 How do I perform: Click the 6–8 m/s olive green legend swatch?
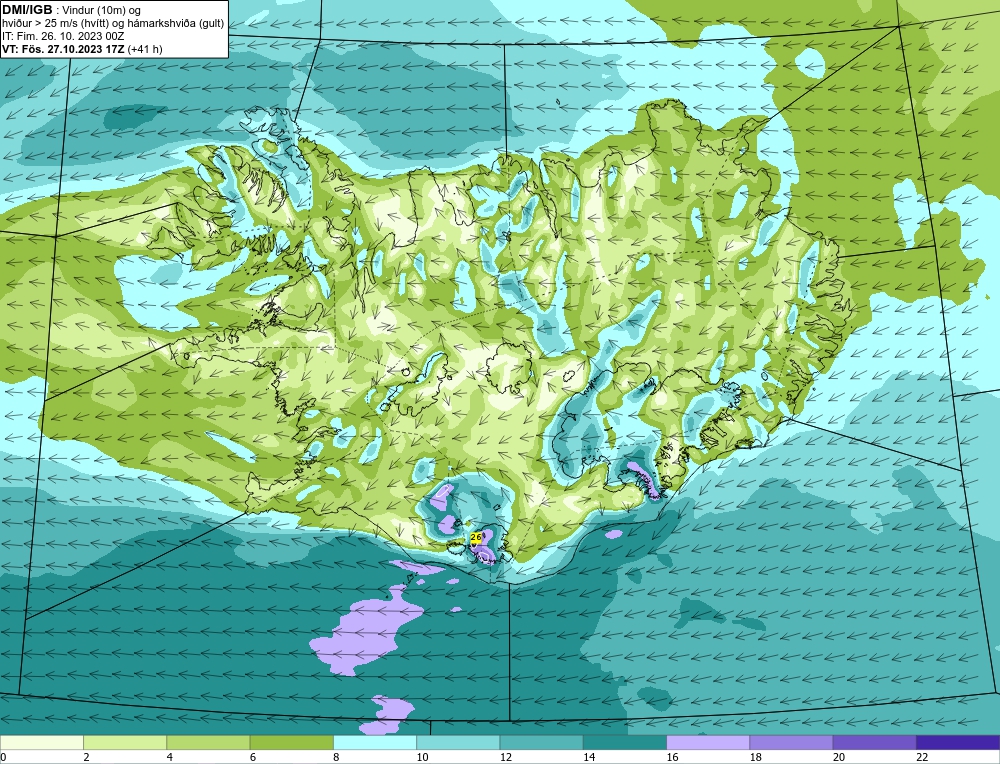pos(291,742)
